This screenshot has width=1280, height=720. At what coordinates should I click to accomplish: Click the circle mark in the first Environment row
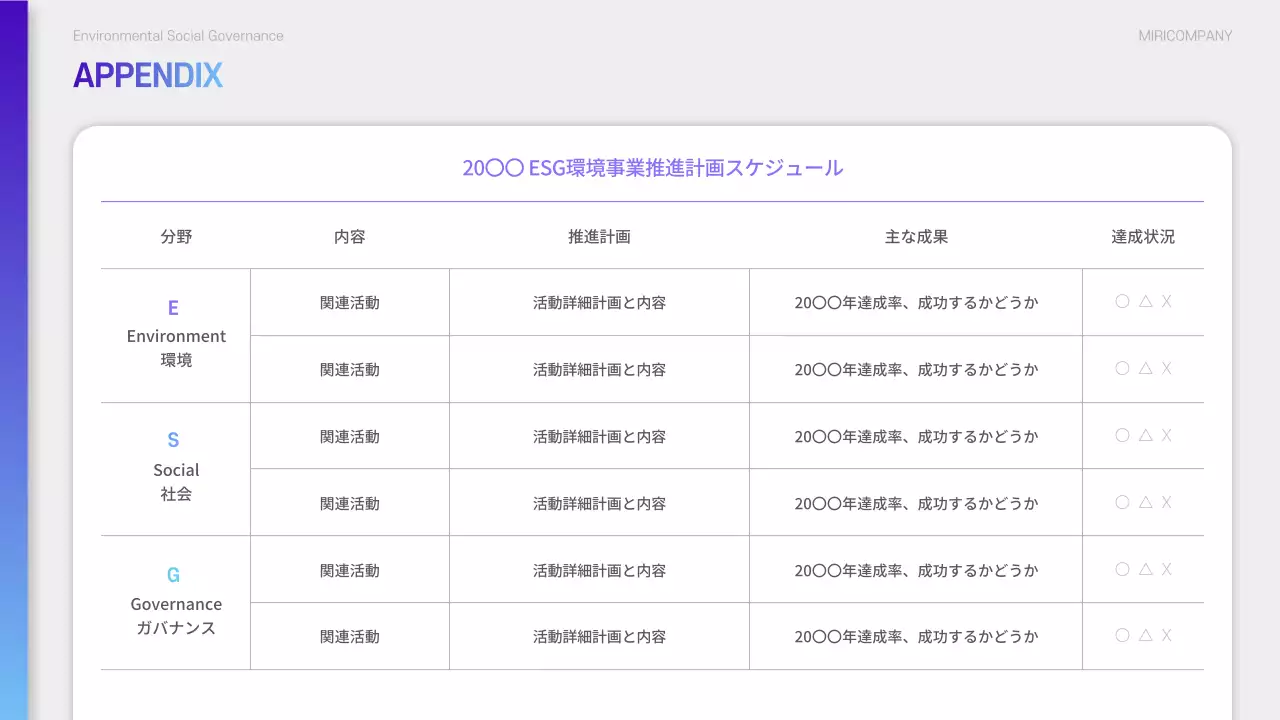pyautogui.click(x=1122, y=301)
